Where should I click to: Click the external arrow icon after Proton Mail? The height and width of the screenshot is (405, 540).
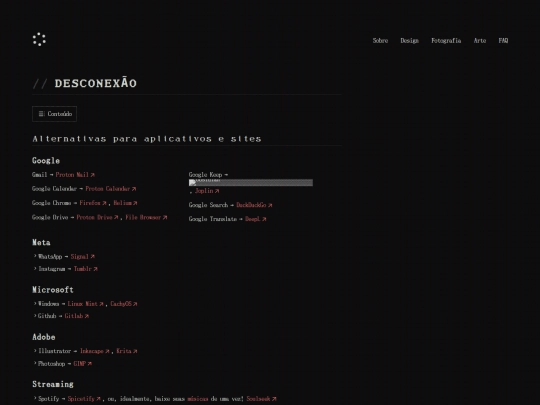[x=92, y=175]
